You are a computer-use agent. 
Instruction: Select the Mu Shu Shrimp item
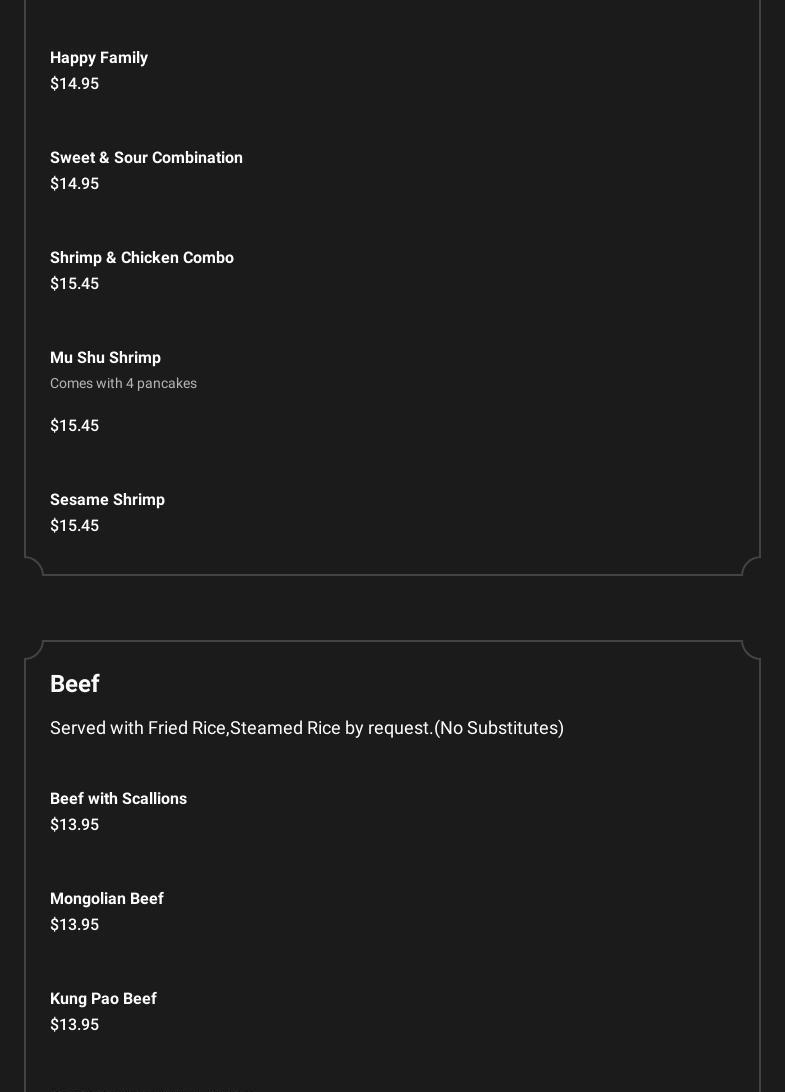pyautogui.click(x=105, y=358)
